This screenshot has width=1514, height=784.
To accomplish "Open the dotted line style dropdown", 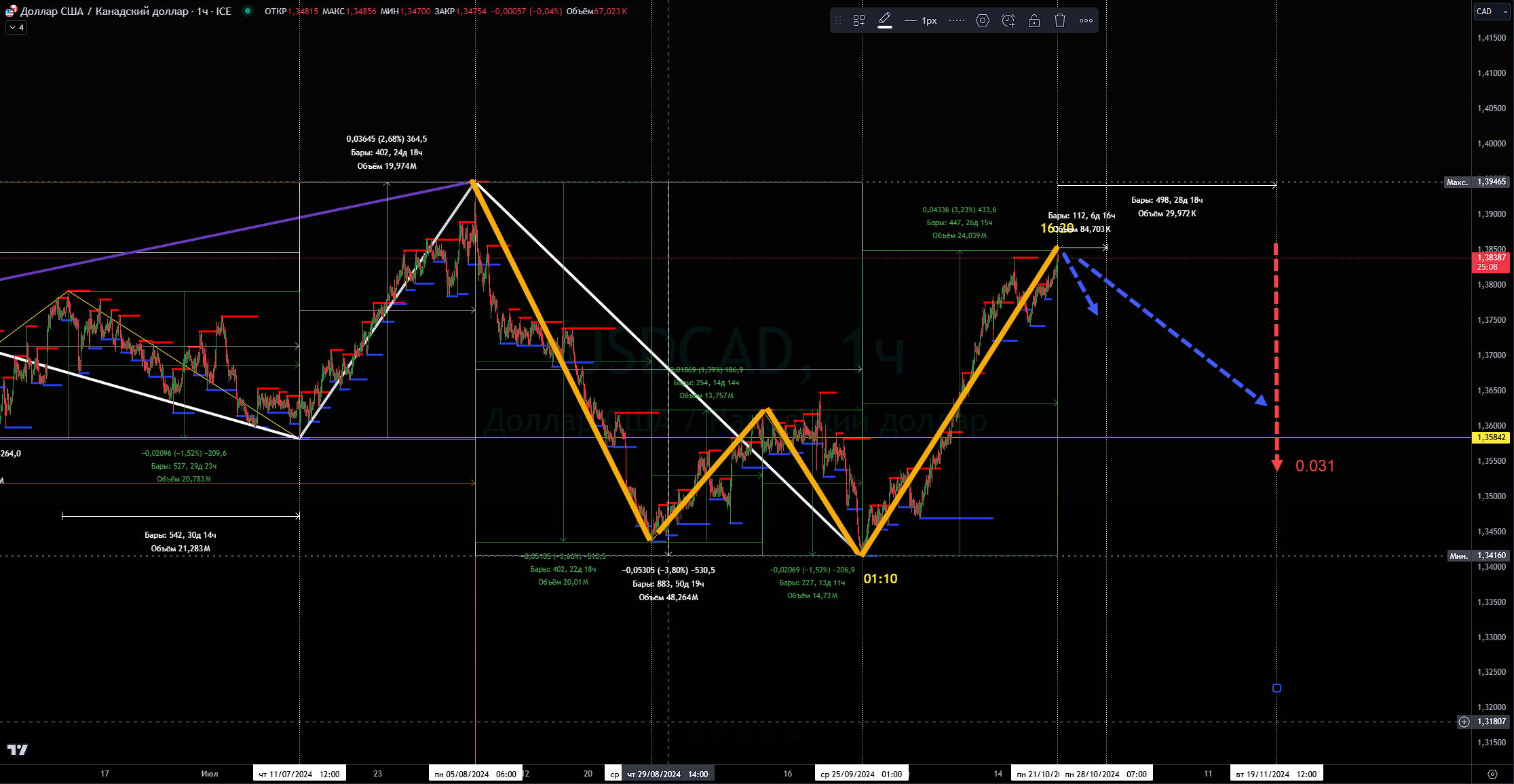I will [x=957, y=20].
